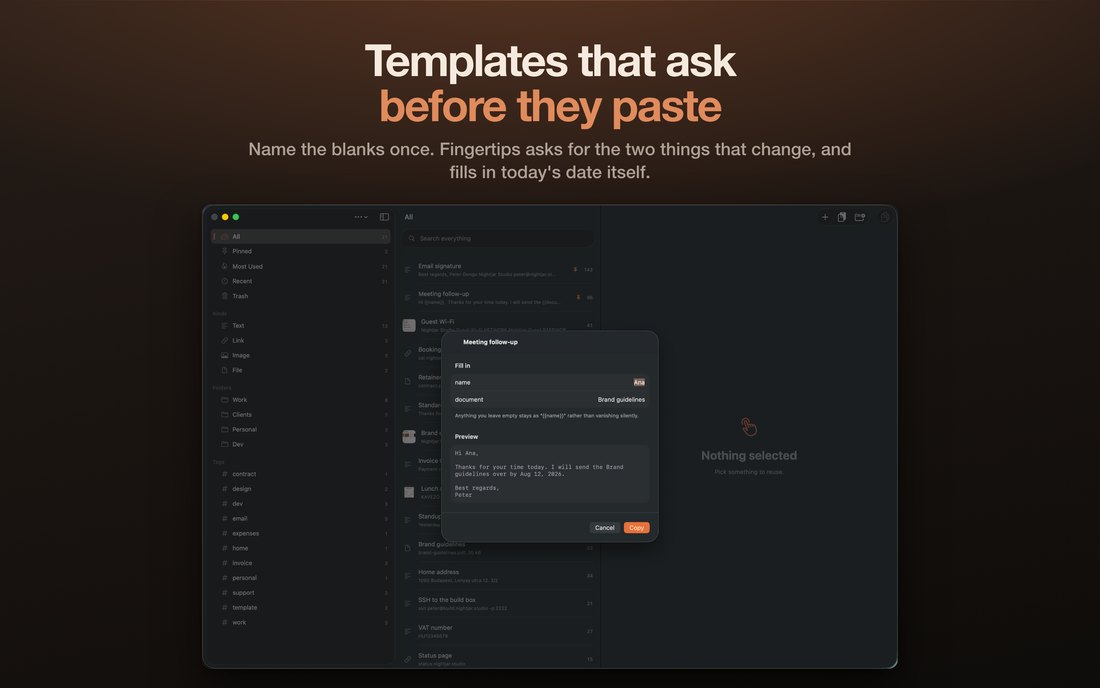Click the clock icon beside Recent

click(x=224, y=281)
